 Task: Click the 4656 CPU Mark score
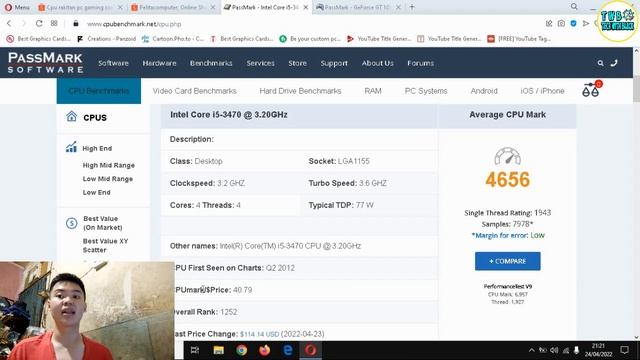(x=507, y=180)
